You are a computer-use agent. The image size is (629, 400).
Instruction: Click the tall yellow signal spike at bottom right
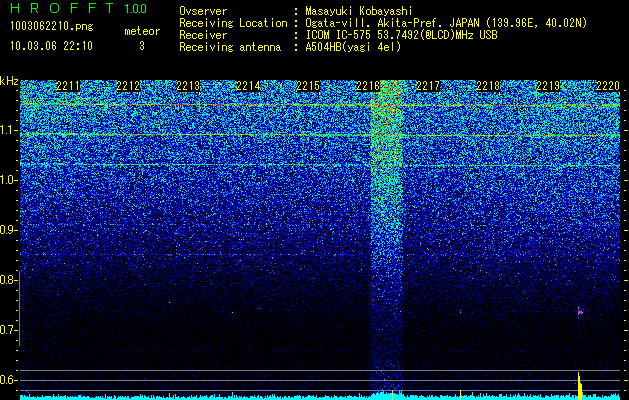click(580, 385)
